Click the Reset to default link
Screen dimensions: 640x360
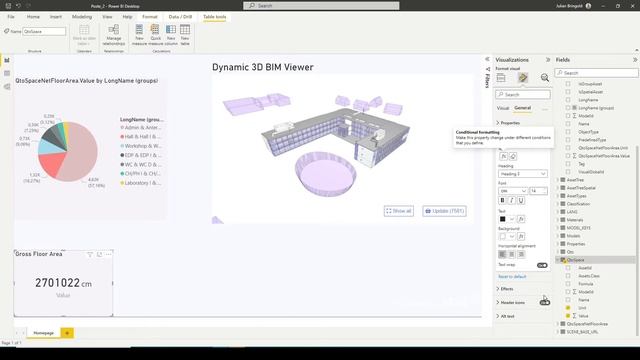click(x=512, y=277)
